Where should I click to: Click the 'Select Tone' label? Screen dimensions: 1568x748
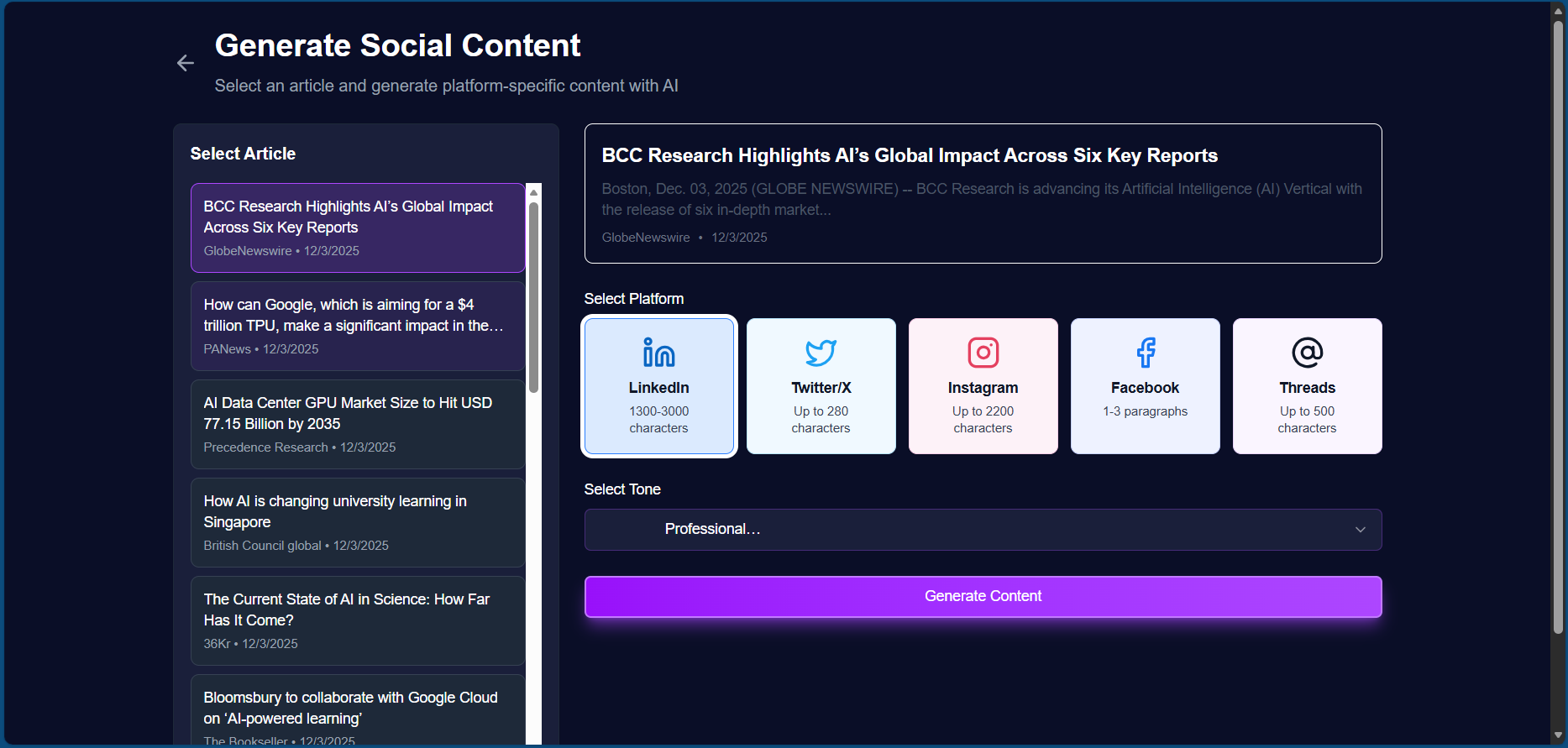point(622,489)
